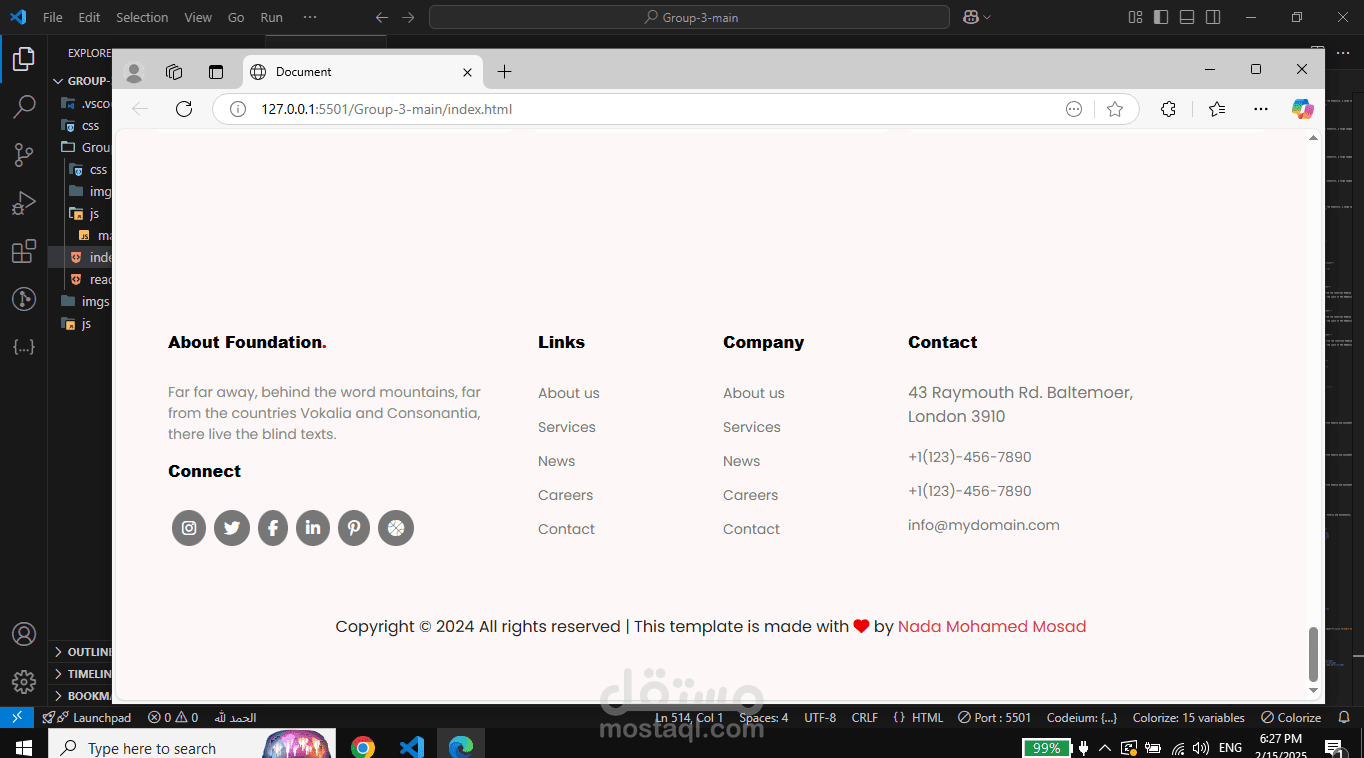Open the Extensions view in VS Code
This screenshot has height=758, width=1364.
coord(24,251)
